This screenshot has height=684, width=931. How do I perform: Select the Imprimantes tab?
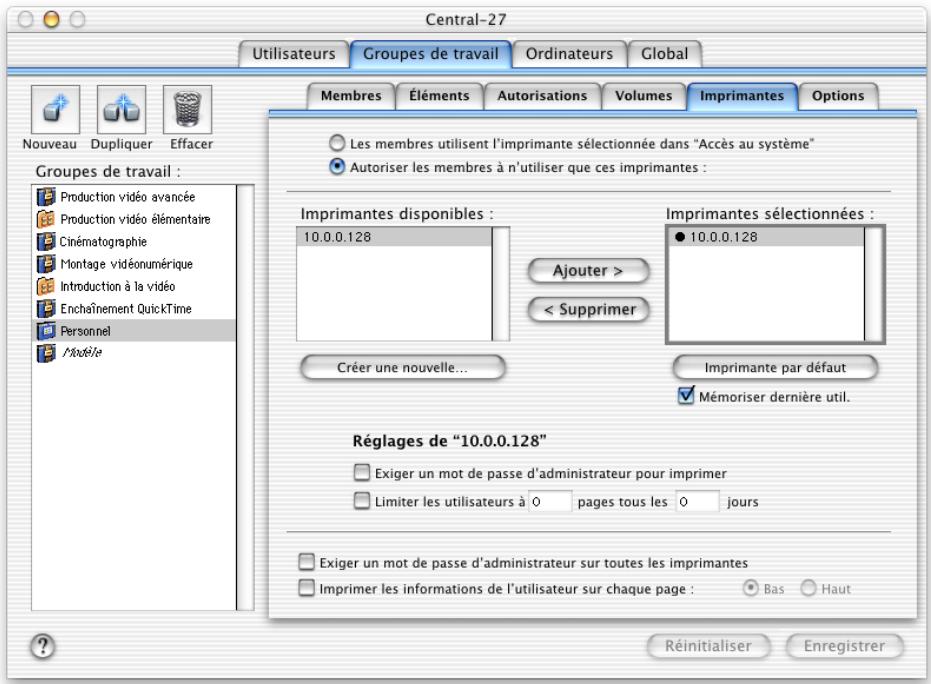pyautogui.click(x=742, y=96)
